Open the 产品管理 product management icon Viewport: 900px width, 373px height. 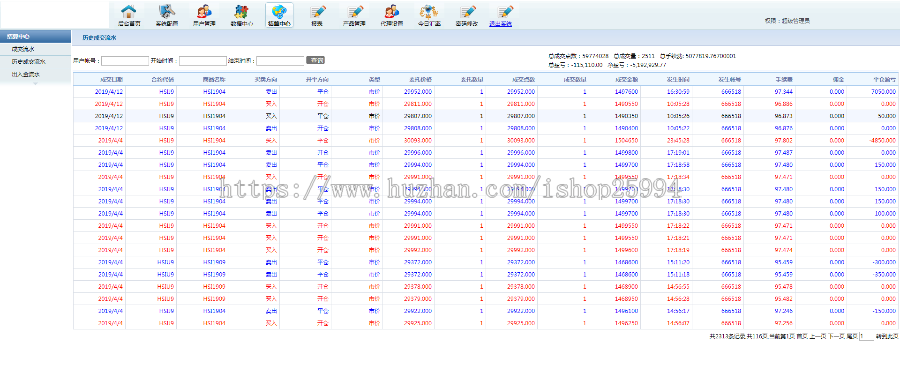(x=355, y=15)
